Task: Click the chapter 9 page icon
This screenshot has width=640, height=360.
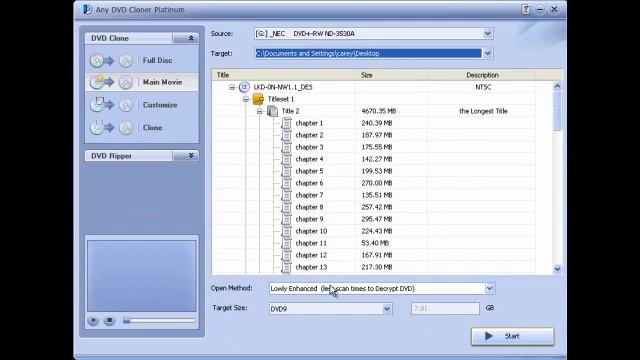Action: (x=287, y=219)
